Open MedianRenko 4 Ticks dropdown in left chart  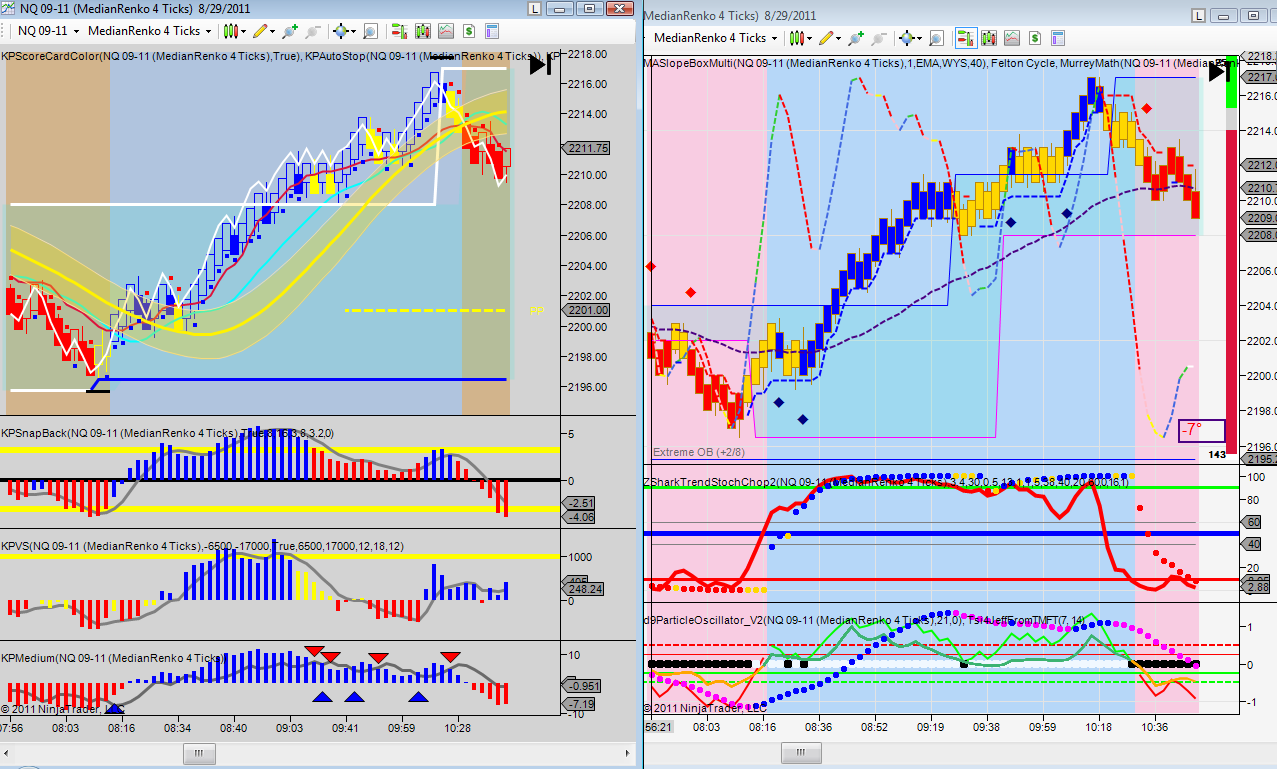click(148, 31)
